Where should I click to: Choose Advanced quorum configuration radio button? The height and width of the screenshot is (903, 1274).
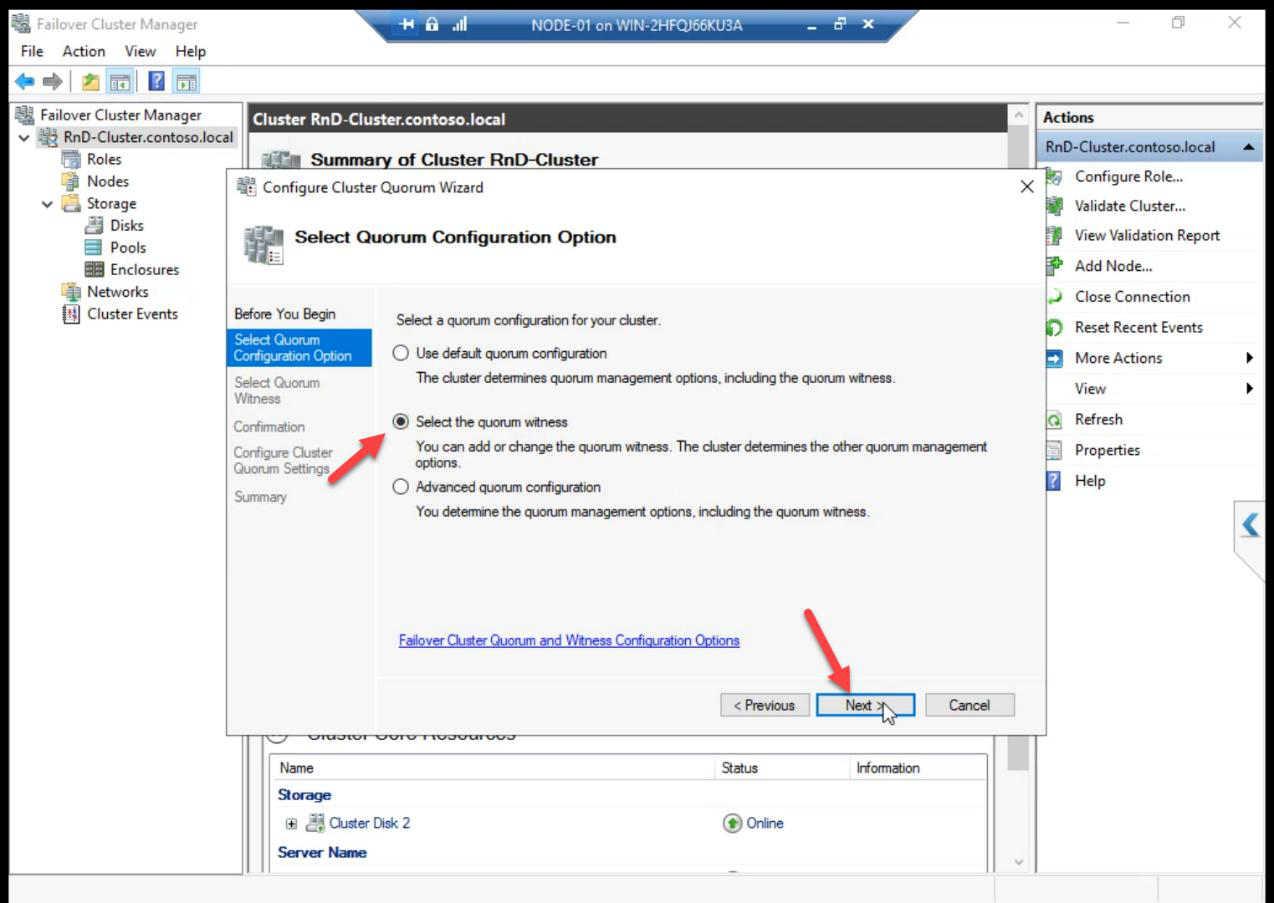click(401, 487)
